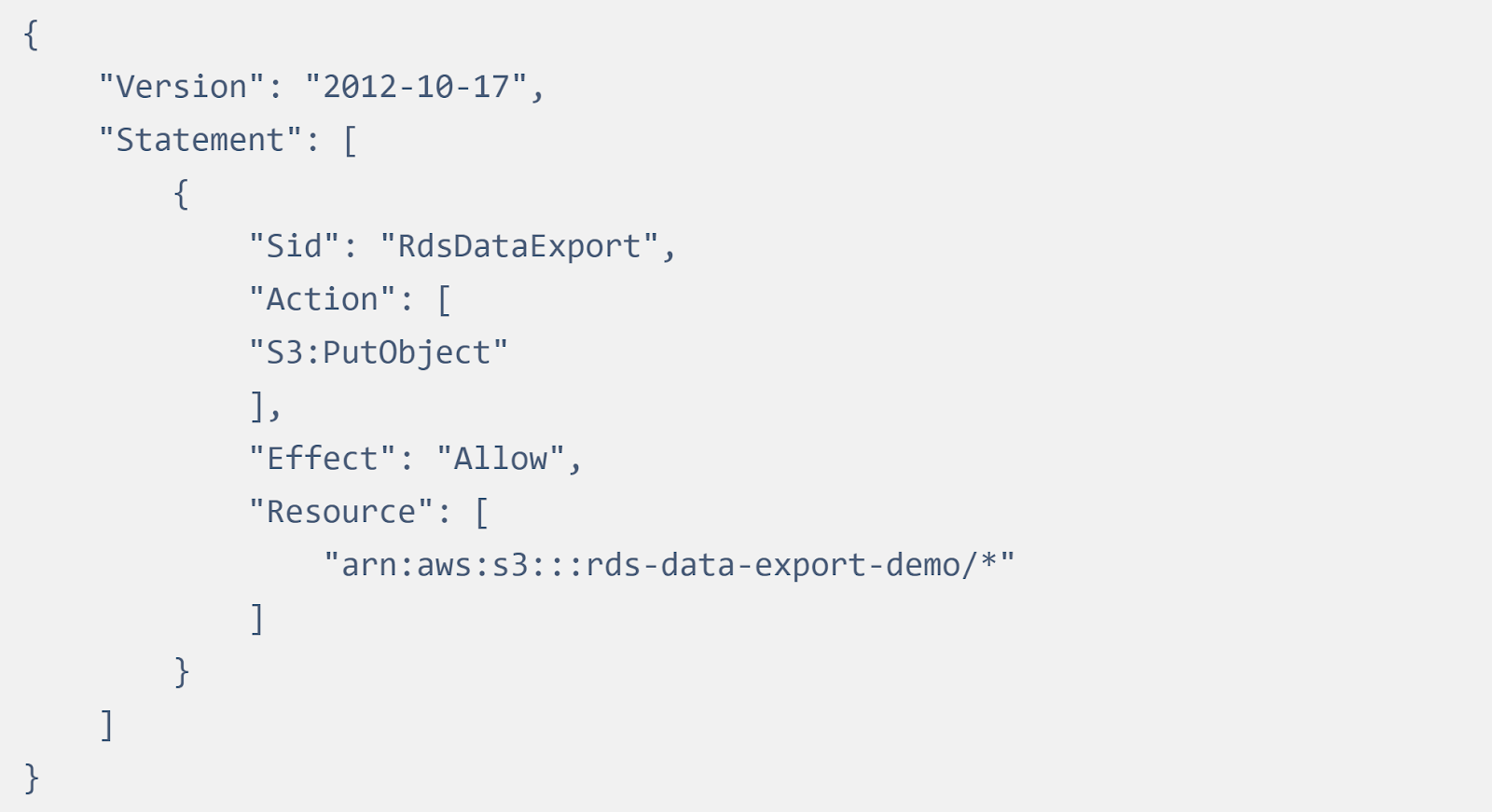Image resolution: width=1492 pixels, height=812 pixels.
Task: Click the closing bracket of the Resource array
Action: click(257, 619)
